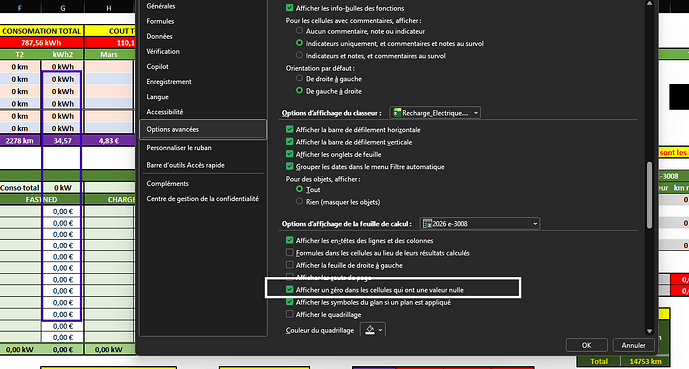This screenshot has width=689, height=369.
Task: Enable Formules dans les cellules checkbox
Action: 289,253
